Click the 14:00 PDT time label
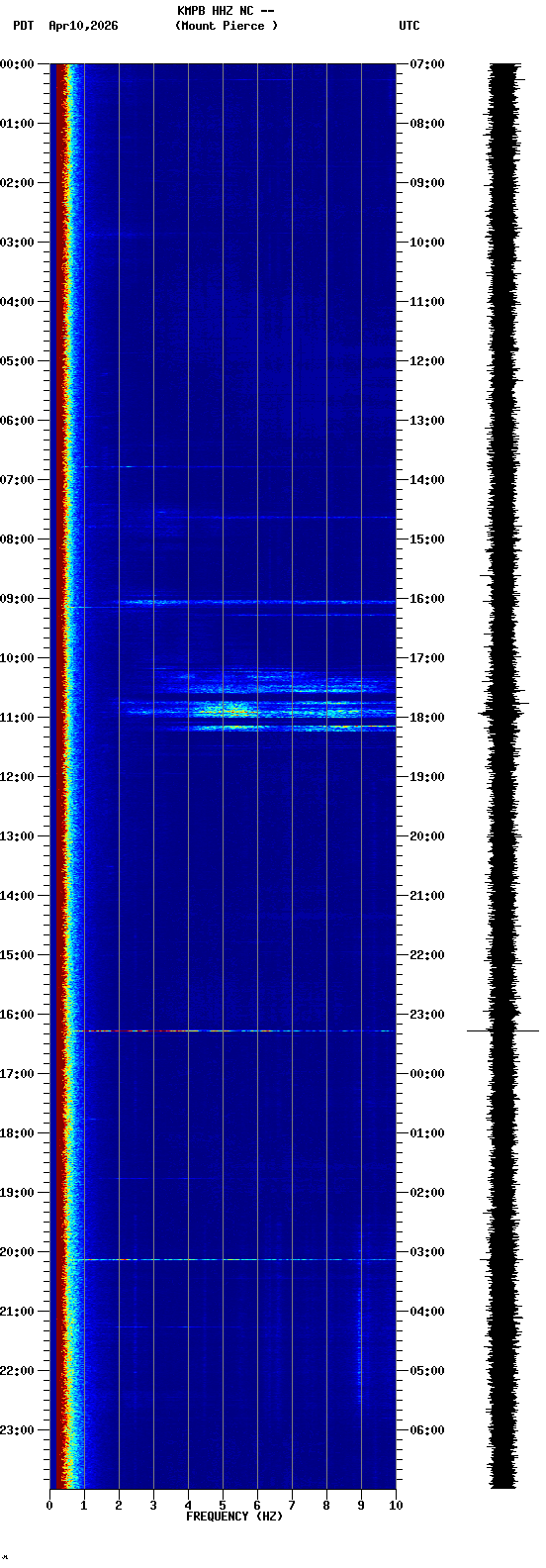 coord(18,896)
